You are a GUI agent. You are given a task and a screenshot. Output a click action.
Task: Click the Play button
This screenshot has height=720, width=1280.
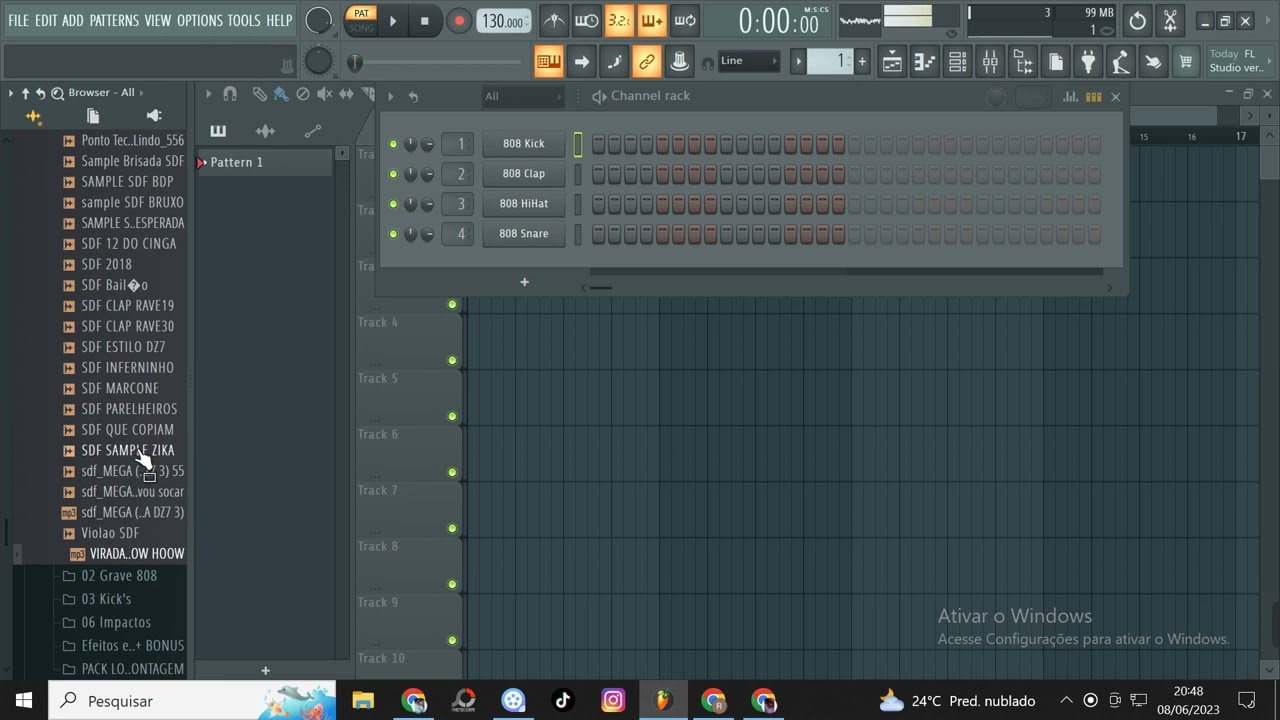[x=393, y=21]
